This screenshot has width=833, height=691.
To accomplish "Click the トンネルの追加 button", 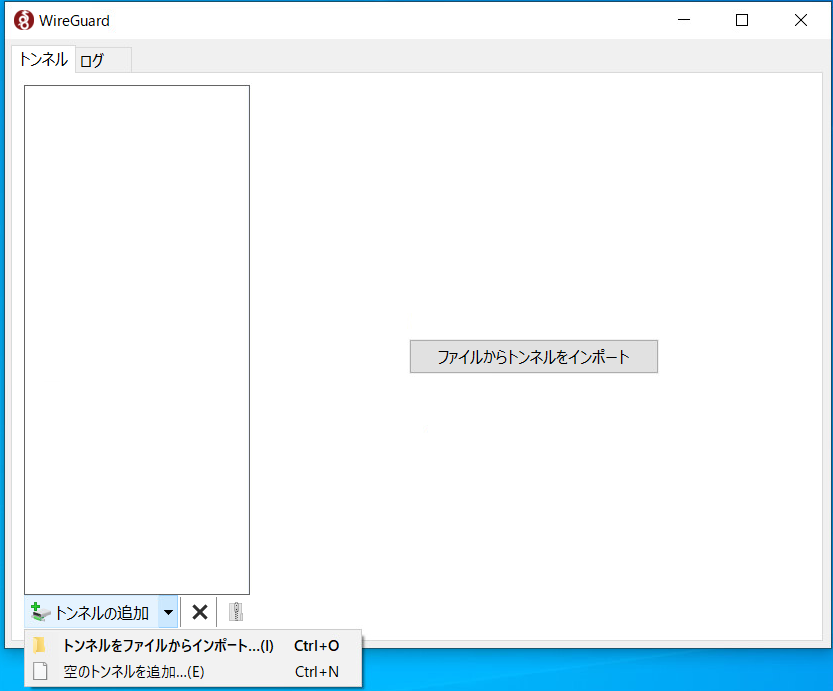I will click(91, 612).
